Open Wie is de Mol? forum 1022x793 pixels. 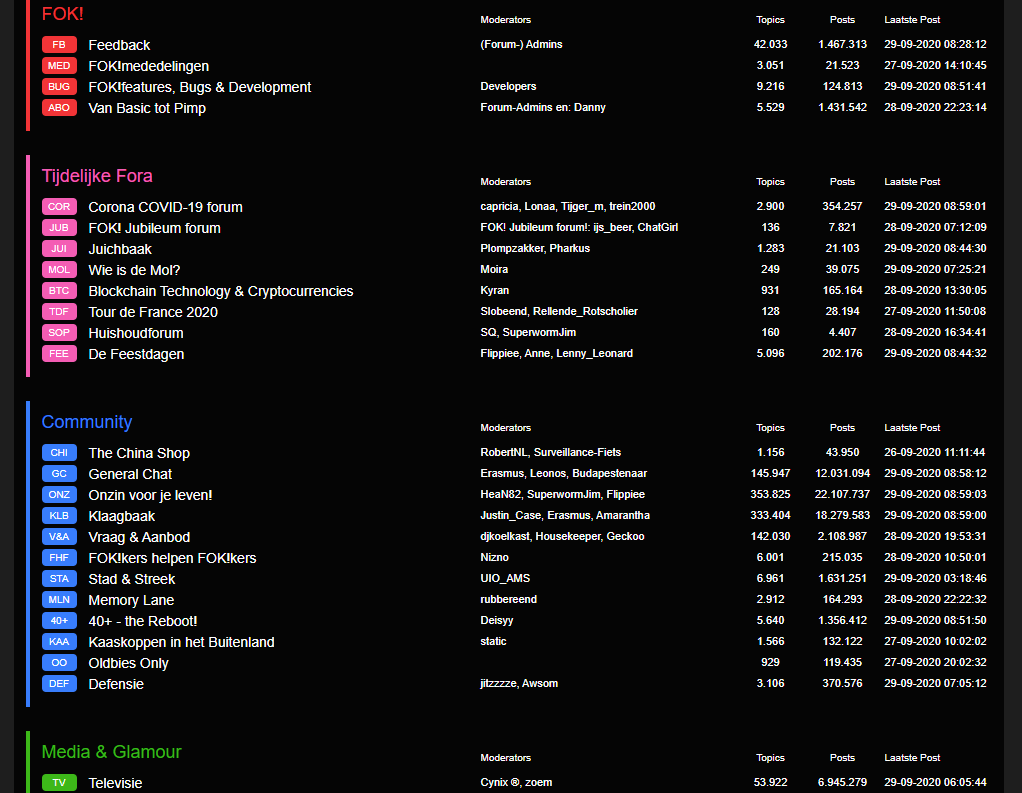point(134,270)
